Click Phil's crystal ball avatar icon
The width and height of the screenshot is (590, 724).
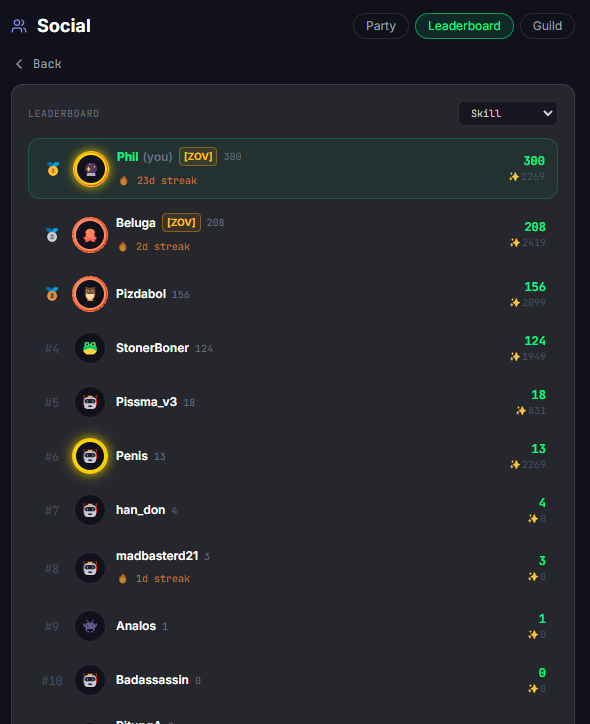click(x=91, y=169)
